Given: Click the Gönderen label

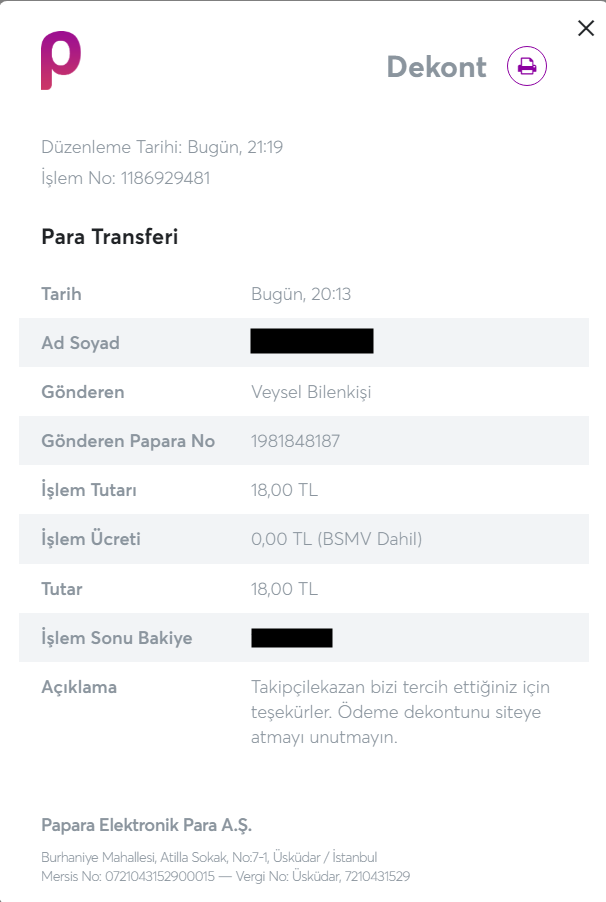Looking at the screenshot, I should pos(83,392).
